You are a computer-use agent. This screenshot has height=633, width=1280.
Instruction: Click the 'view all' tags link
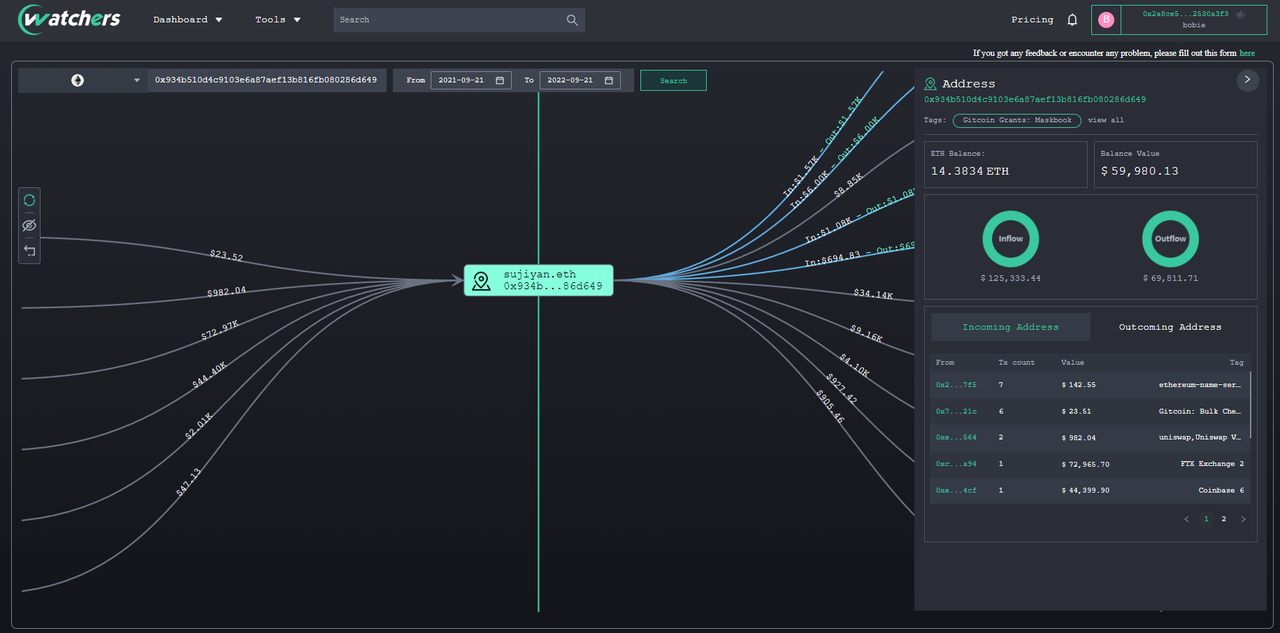click(x=1105, y=120)
